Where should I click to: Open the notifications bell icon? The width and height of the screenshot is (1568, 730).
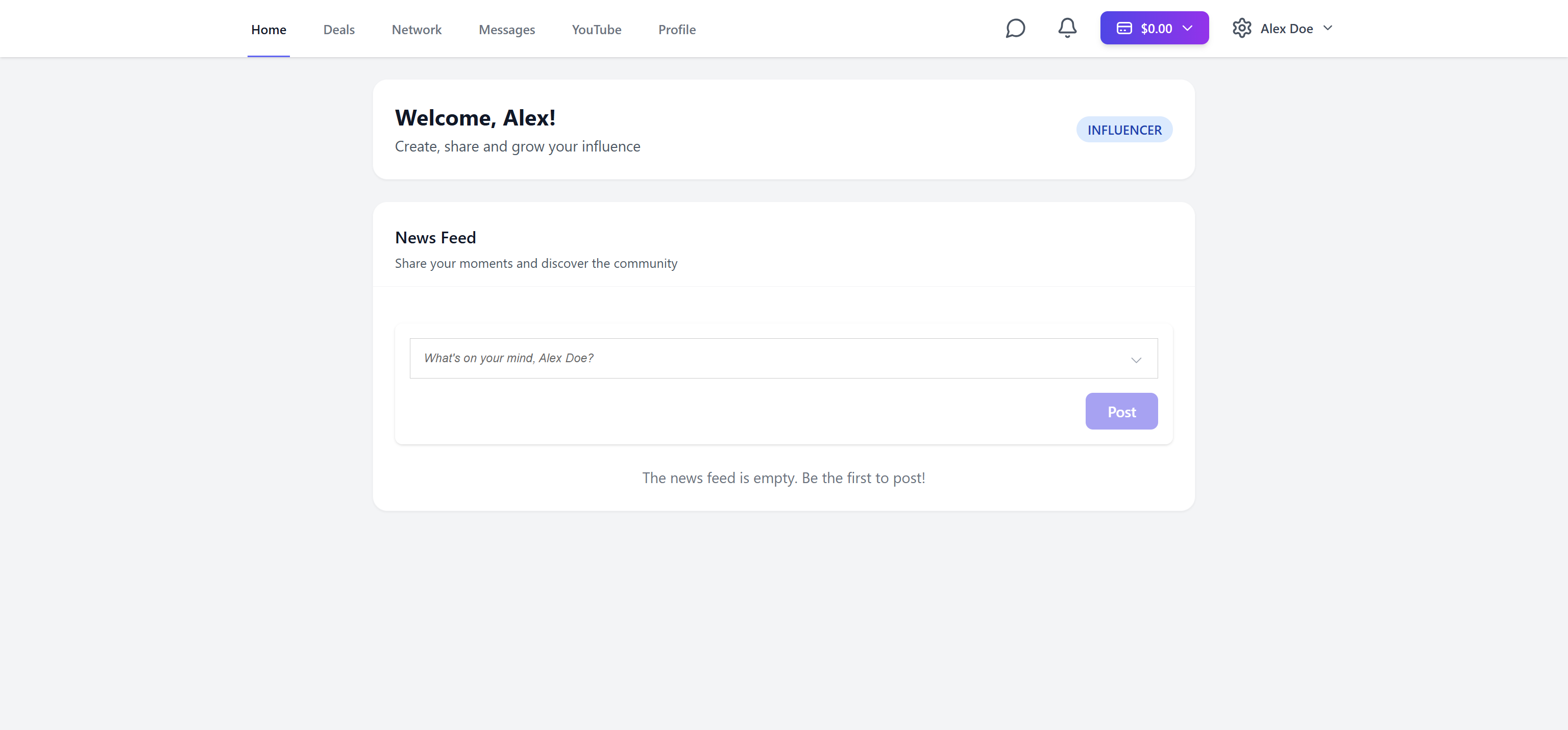[1067, 28]
